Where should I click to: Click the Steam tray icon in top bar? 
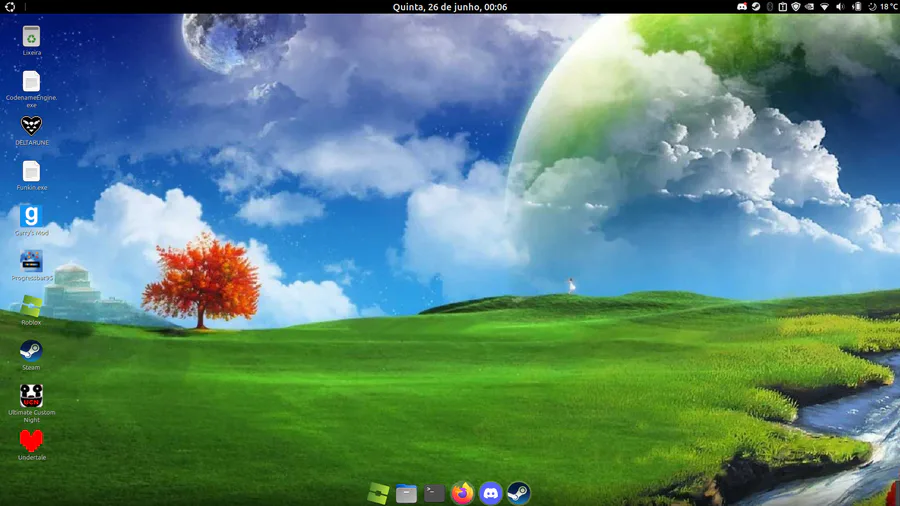click(756, 7)
